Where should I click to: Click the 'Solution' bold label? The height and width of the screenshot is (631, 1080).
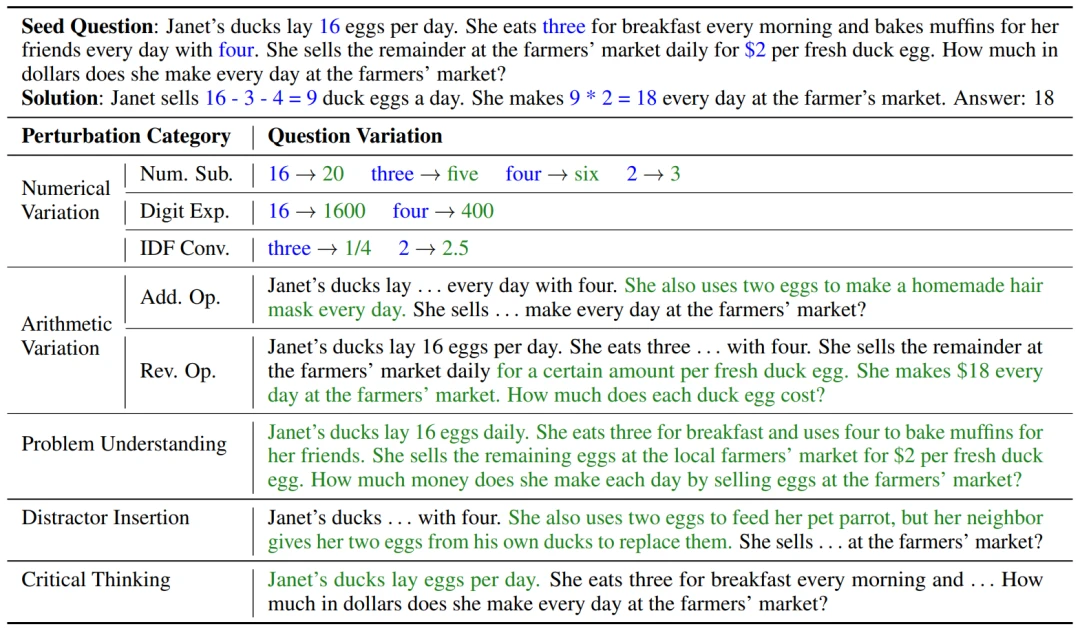pyautogui.click(x=61, y=98)
